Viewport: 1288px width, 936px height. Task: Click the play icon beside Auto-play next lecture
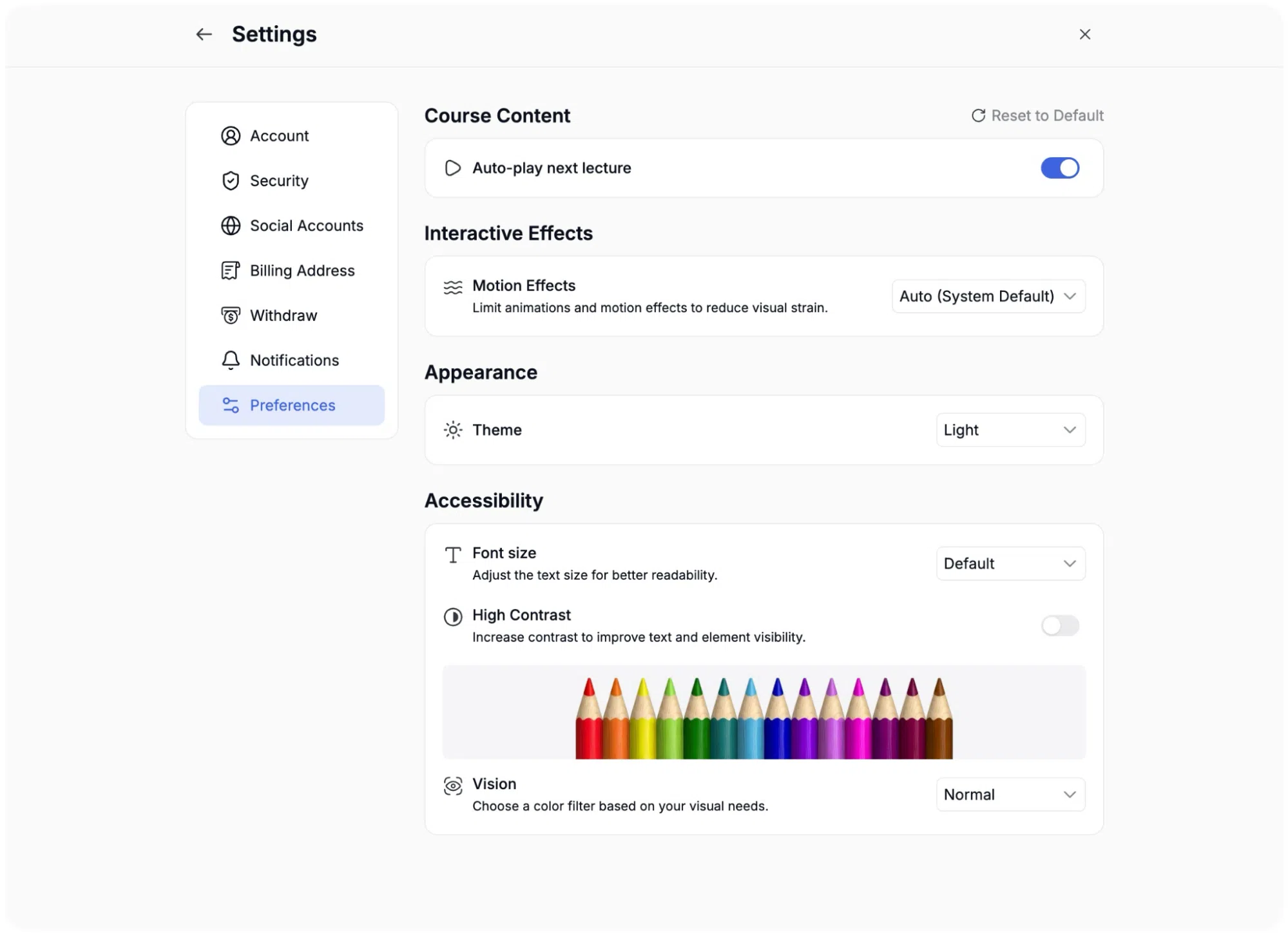click(453, 168)
